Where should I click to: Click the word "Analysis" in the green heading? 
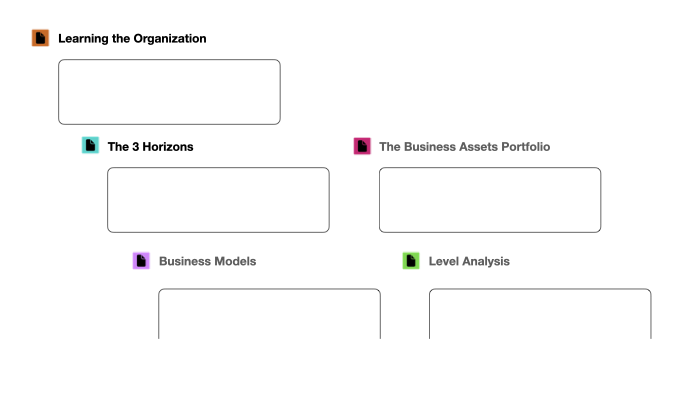pyautogui.click(x=487, y=261)
